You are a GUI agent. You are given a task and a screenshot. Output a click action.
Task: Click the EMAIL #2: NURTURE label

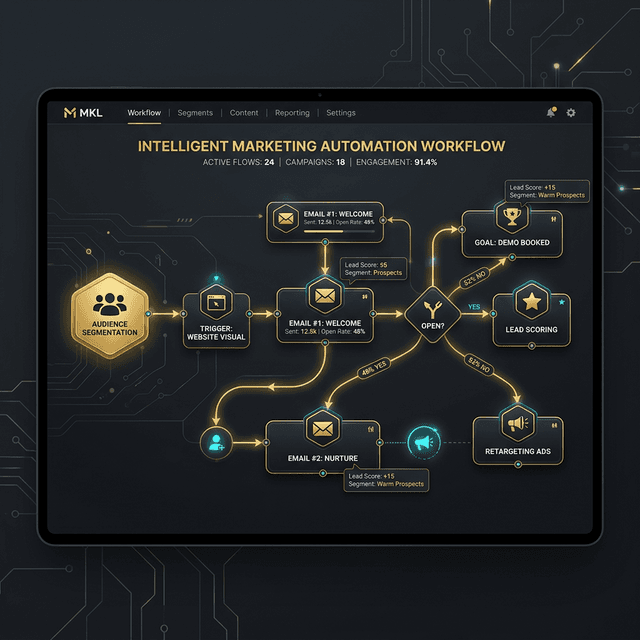tap(322, 458)
